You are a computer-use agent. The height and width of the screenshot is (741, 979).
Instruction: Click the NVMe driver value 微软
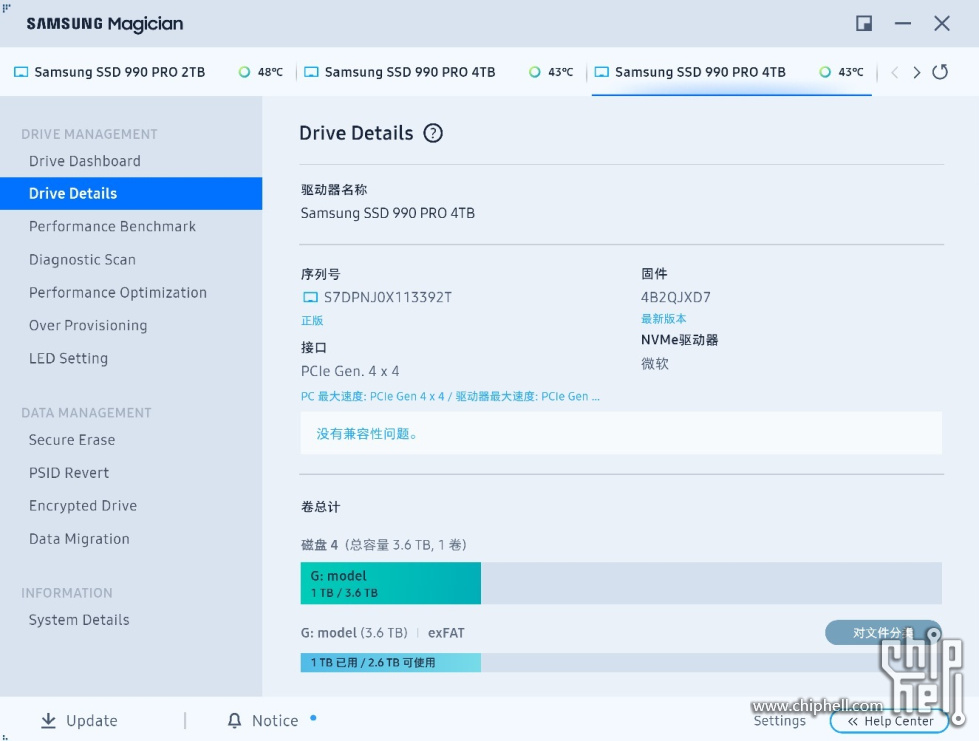[654, 363]
